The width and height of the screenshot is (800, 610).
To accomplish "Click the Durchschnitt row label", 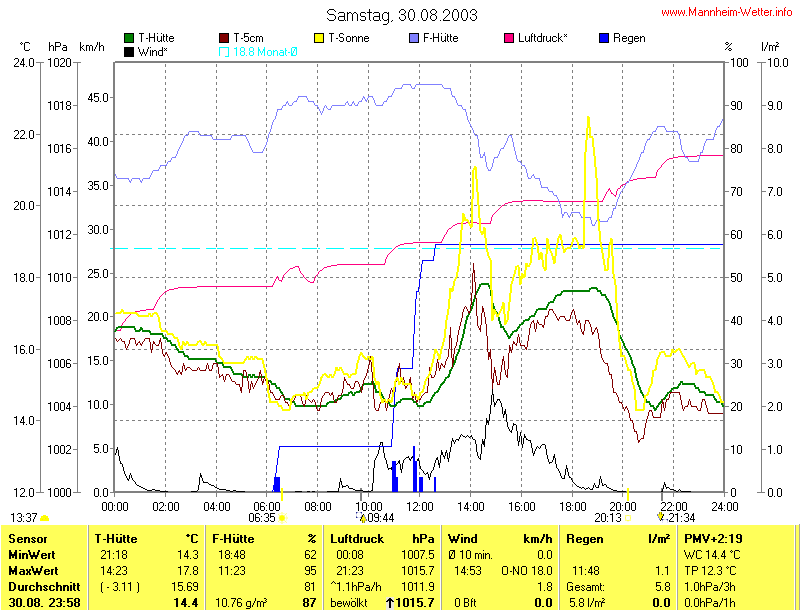I will point(42,585).
